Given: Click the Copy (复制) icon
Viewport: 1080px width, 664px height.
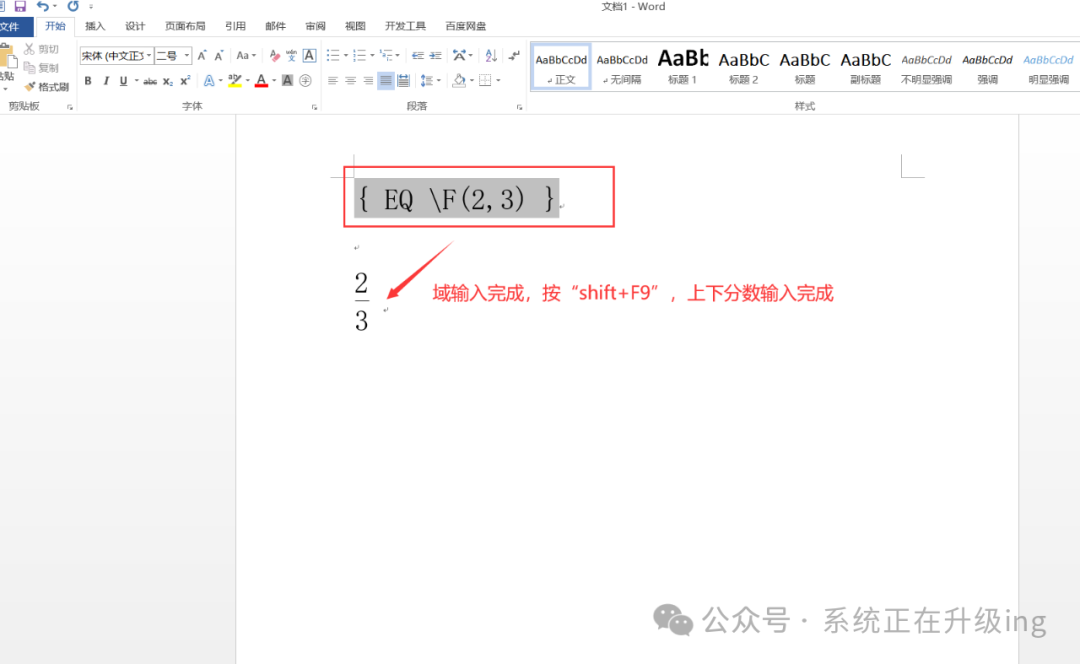Looking at the screenshot, I should (29, 68).
